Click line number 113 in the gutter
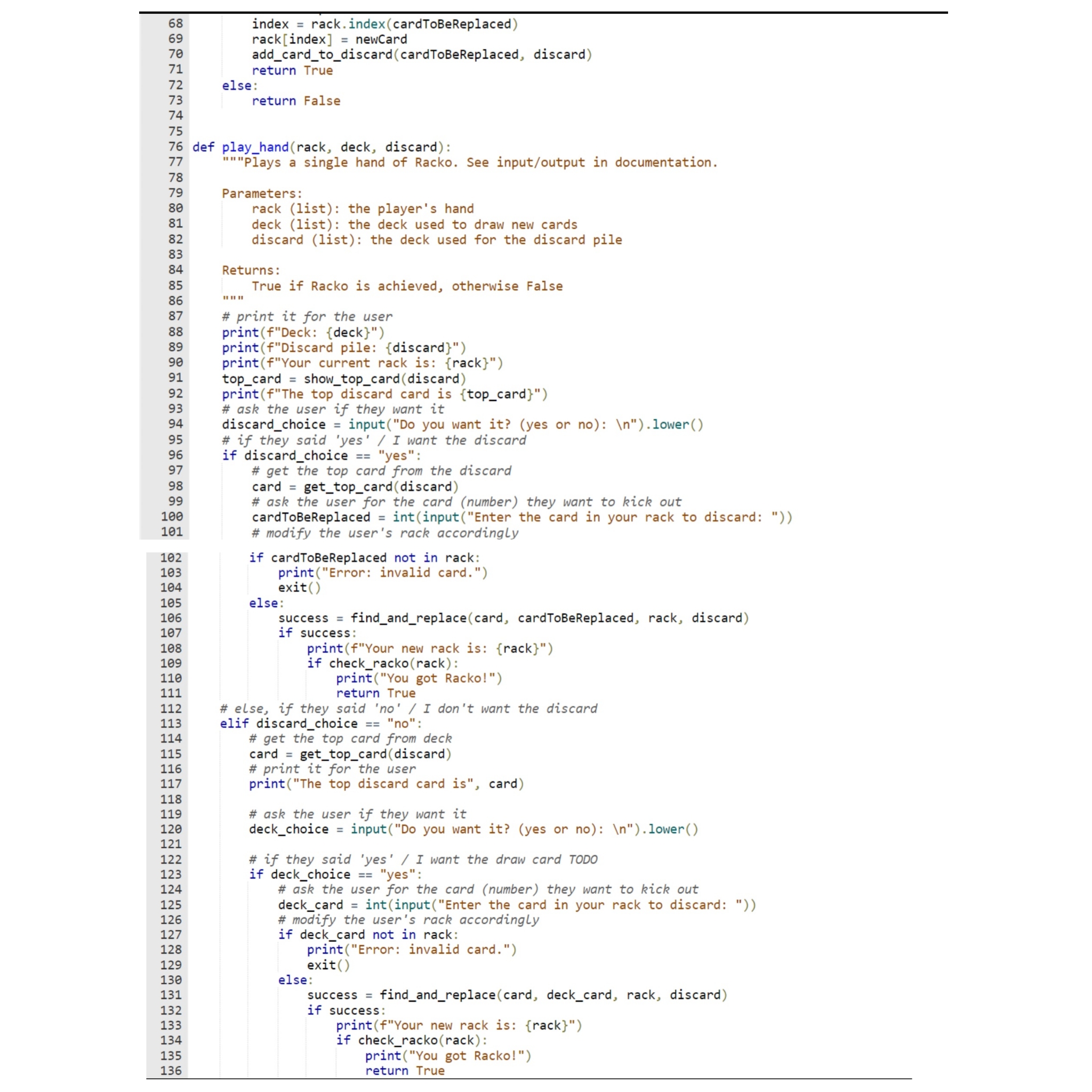The image size is (1092, 1092). pyautogui.click(x=171, y=724)
